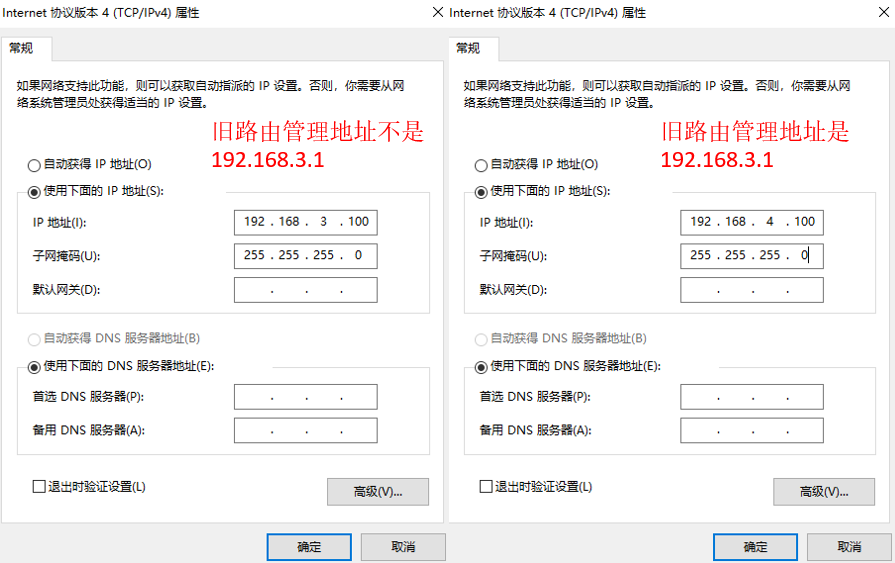The image size is (895, 563).
Task: Choose 使用下面的 DNS 服务器地址 in left dialog
Action: point(35,367)
